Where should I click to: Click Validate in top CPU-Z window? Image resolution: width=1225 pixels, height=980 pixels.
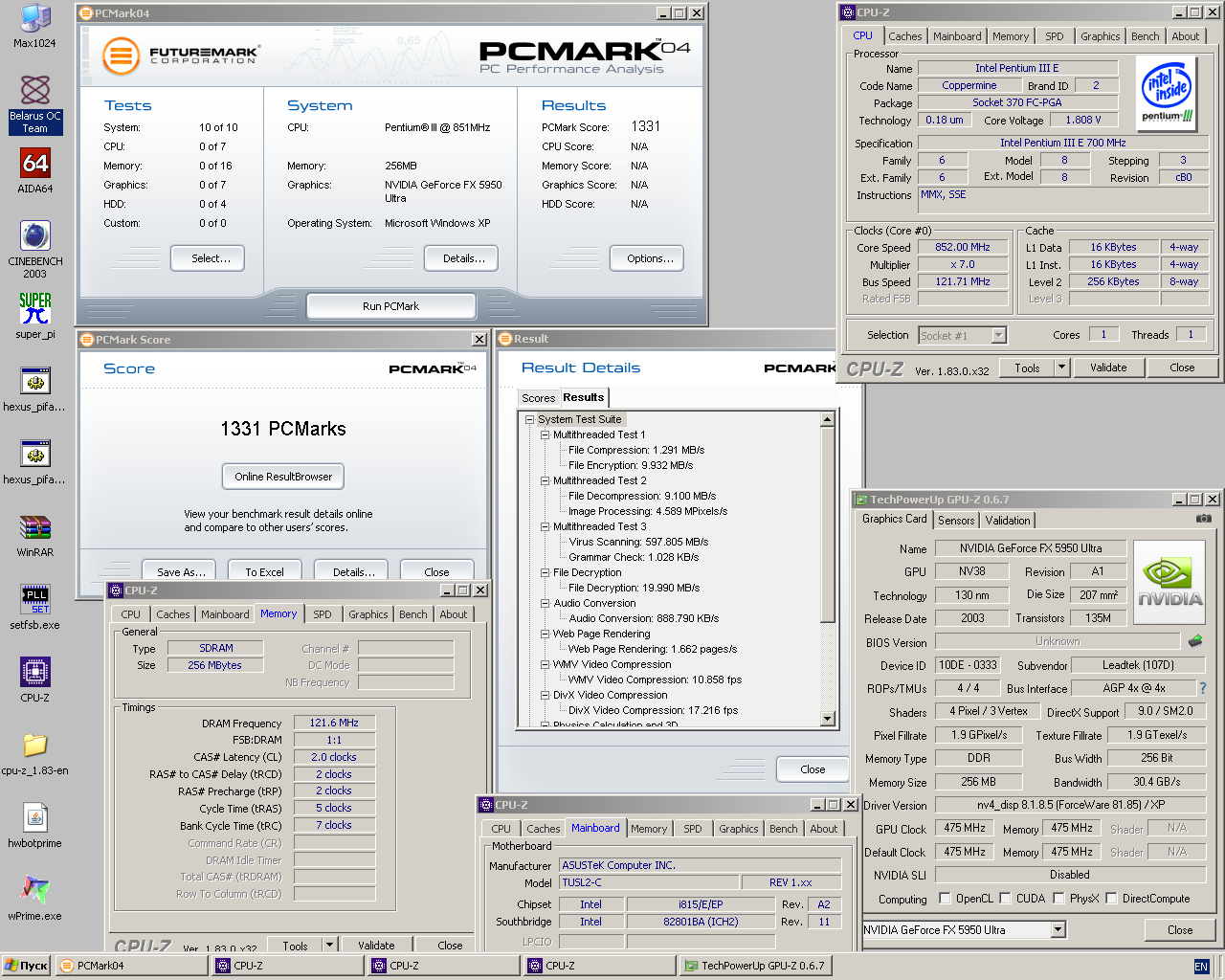coord(1108,367)
